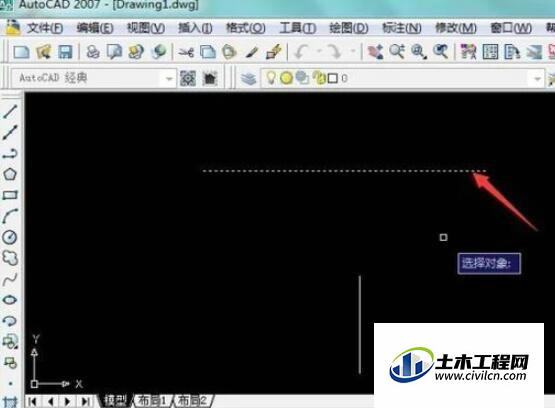This screenshot has width=555, height=408.
Task: Redo the last undone action
Action: (x=333, y=52)
